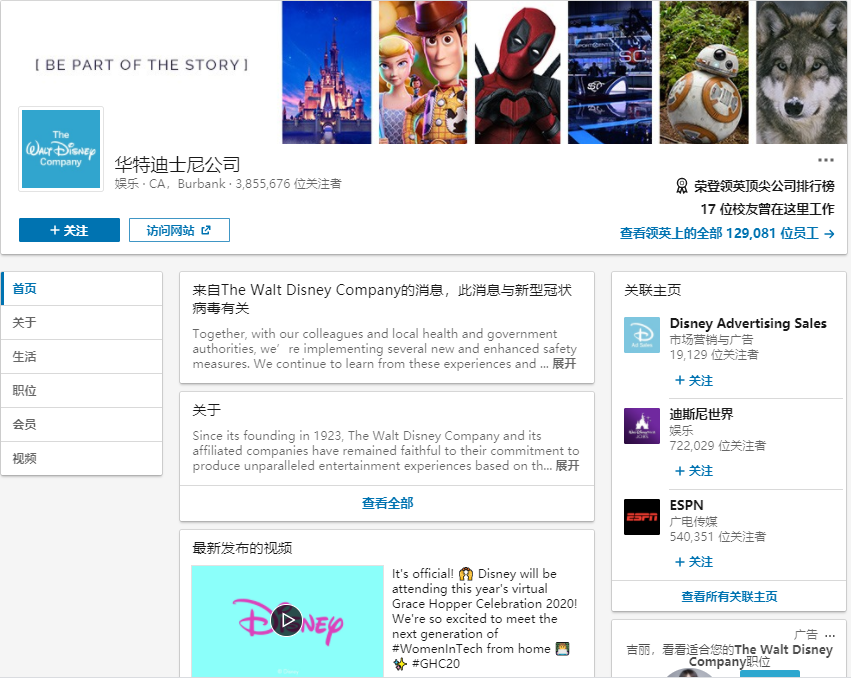Play the Disney video
The image size is (851, 679).
[x=287, y=620]
